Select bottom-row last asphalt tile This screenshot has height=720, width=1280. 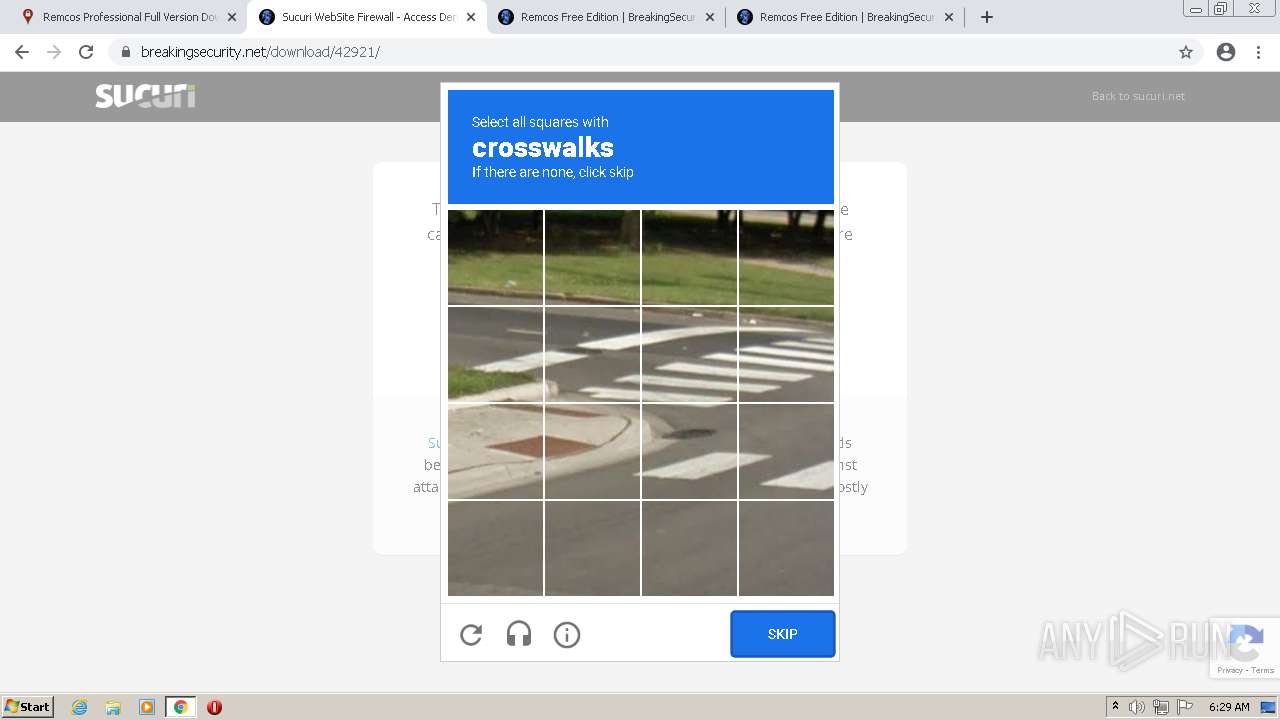click(786, 548)
